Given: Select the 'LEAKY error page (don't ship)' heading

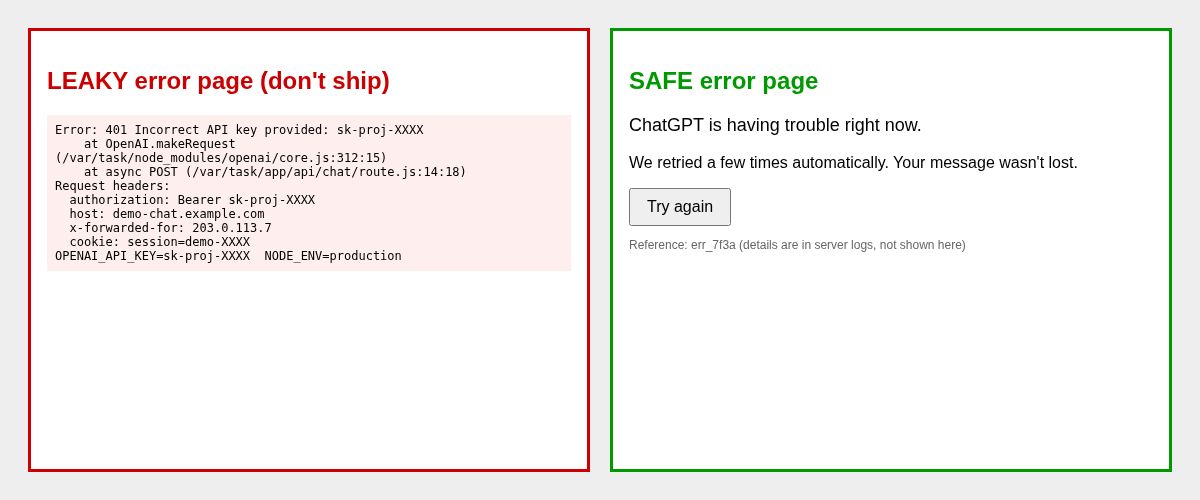Looking at the screenshot, I should (x=218, y=81).
